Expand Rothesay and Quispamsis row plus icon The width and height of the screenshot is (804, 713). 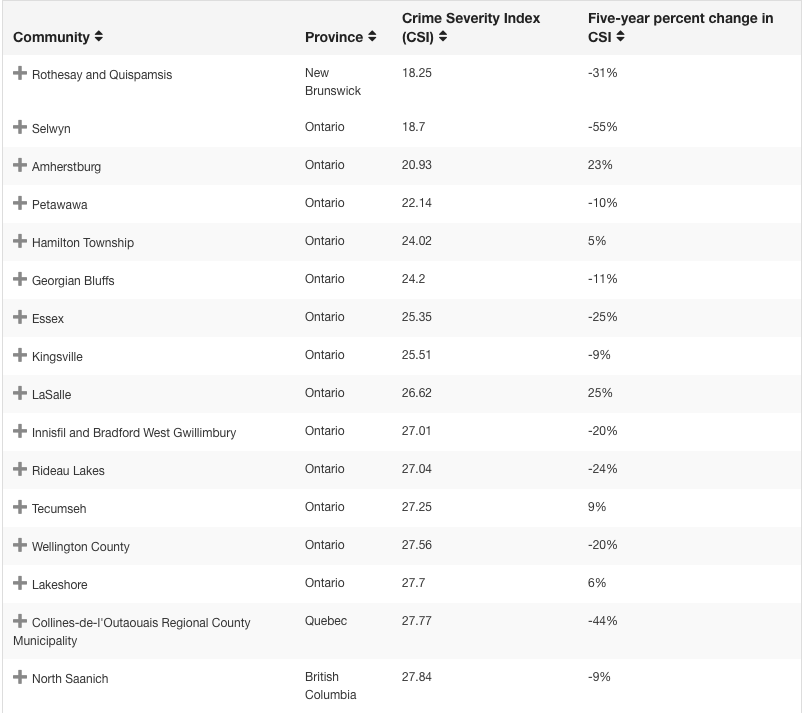point(20,74)
